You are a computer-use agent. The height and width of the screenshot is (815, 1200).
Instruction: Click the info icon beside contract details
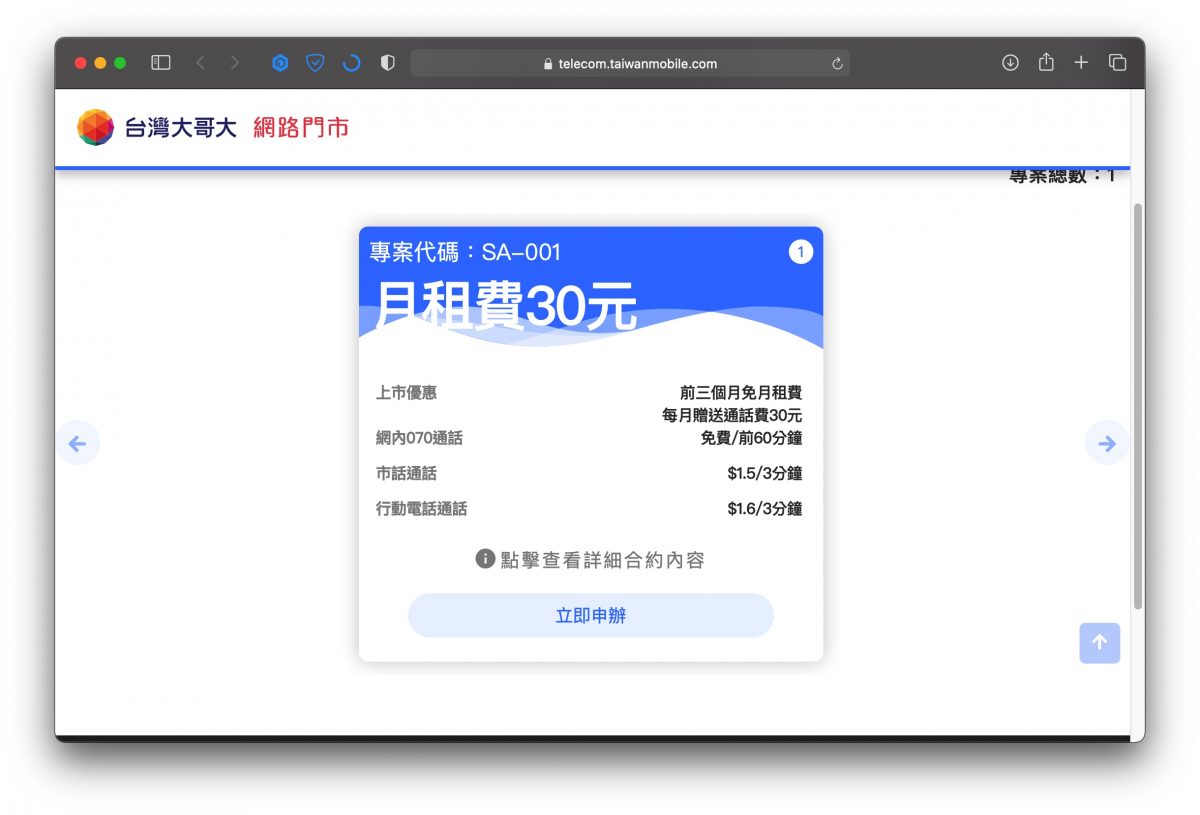(x=485, y=559)
